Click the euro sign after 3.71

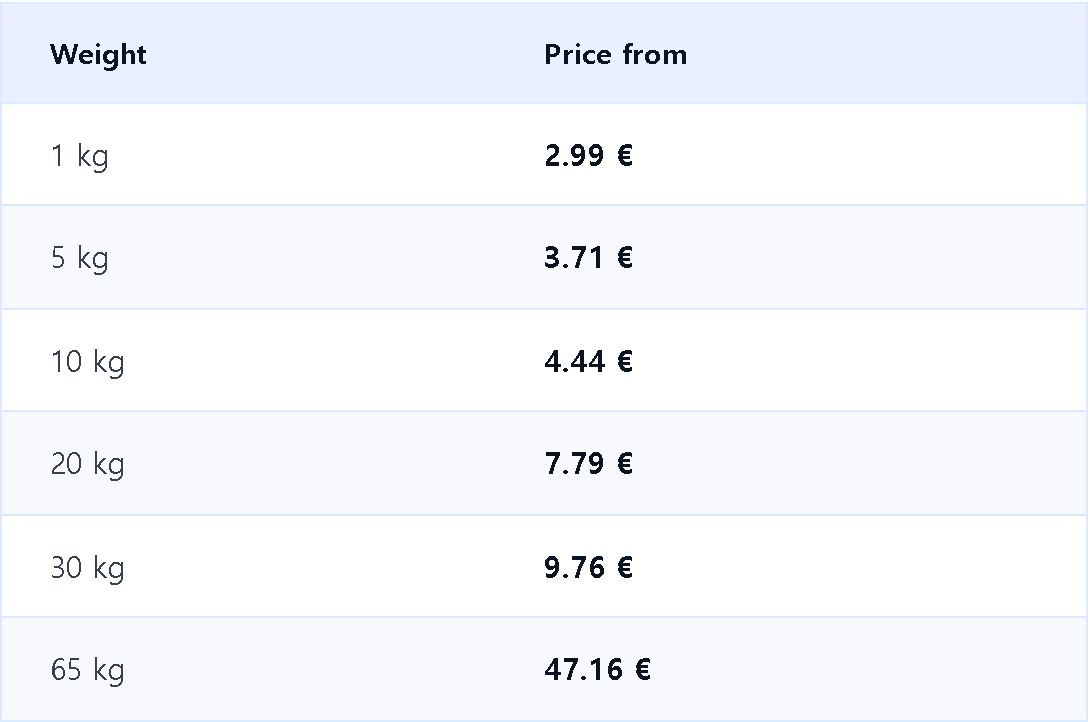coord(624,257)
